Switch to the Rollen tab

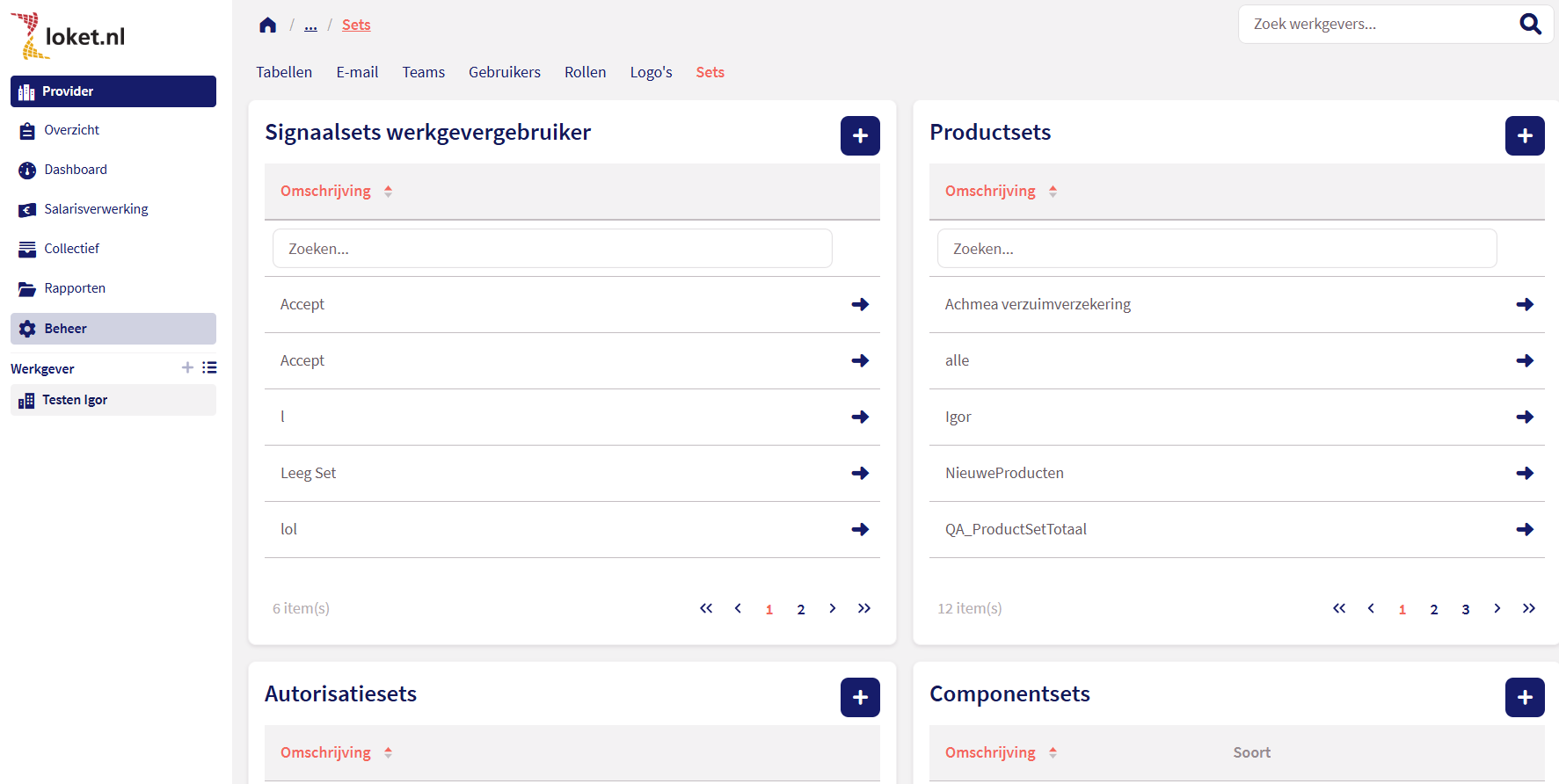point(585,72)
